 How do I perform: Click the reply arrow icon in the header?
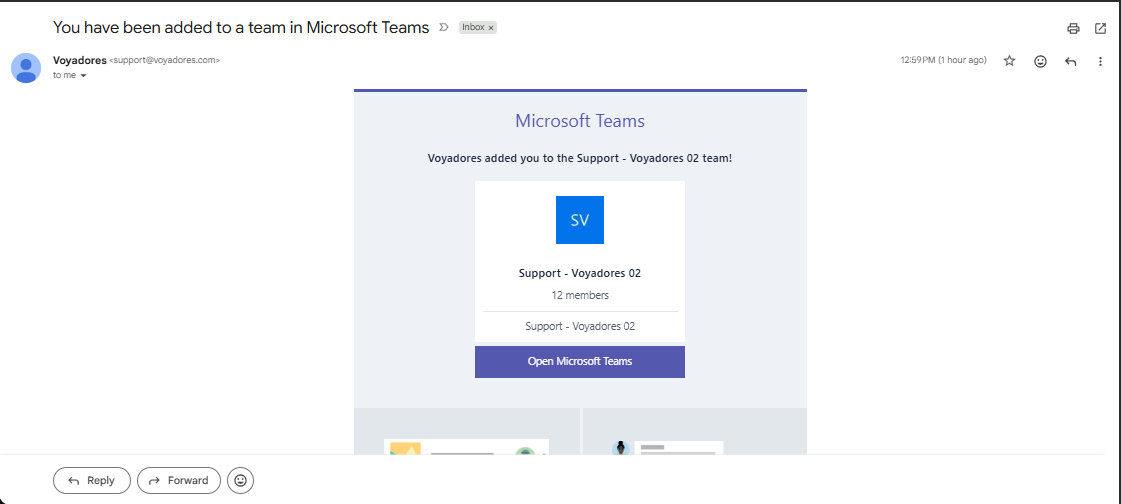(1070, 61)
